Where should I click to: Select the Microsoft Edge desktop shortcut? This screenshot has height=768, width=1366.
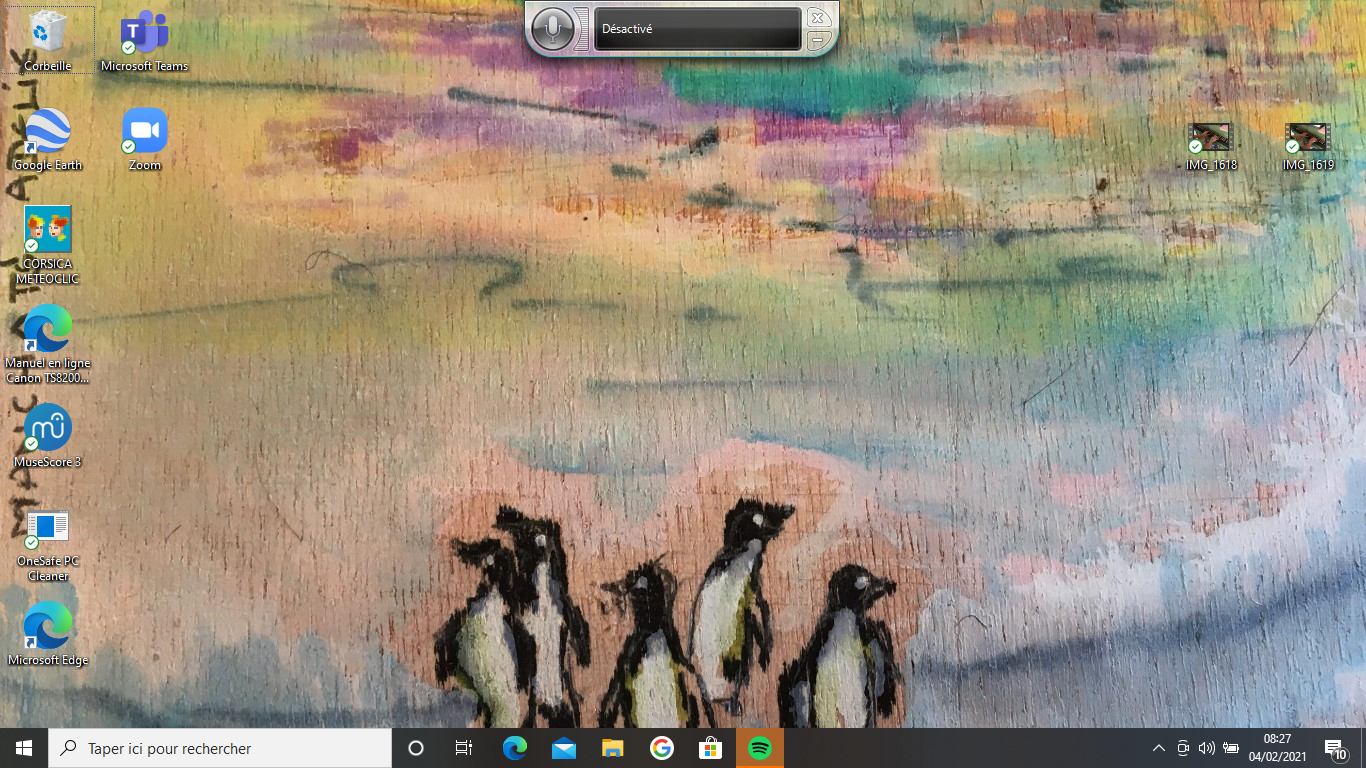pyautogui.click(x=48, y=634)
